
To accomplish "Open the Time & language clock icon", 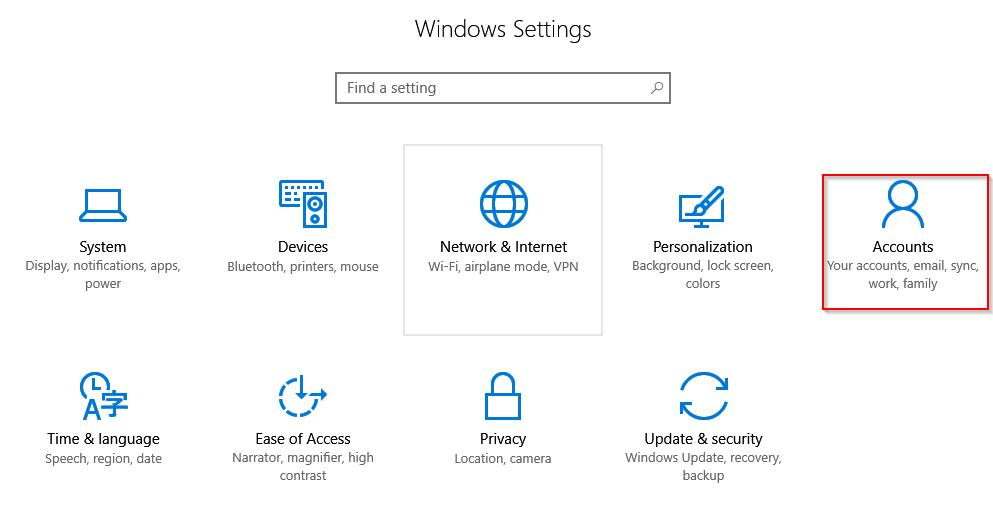I will click(103, 396).
